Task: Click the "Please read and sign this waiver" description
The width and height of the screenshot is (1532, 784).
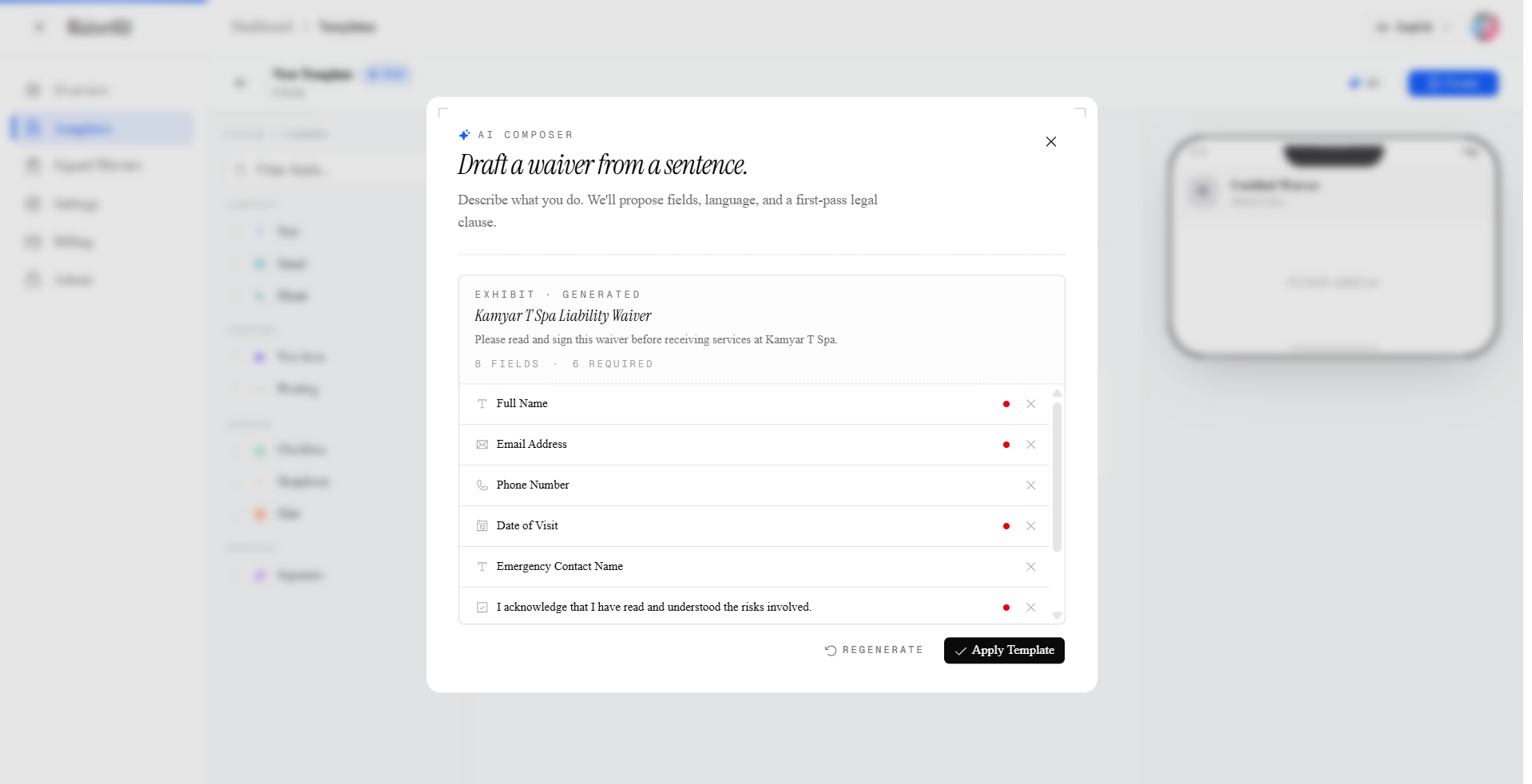Action: click(656, 340)
